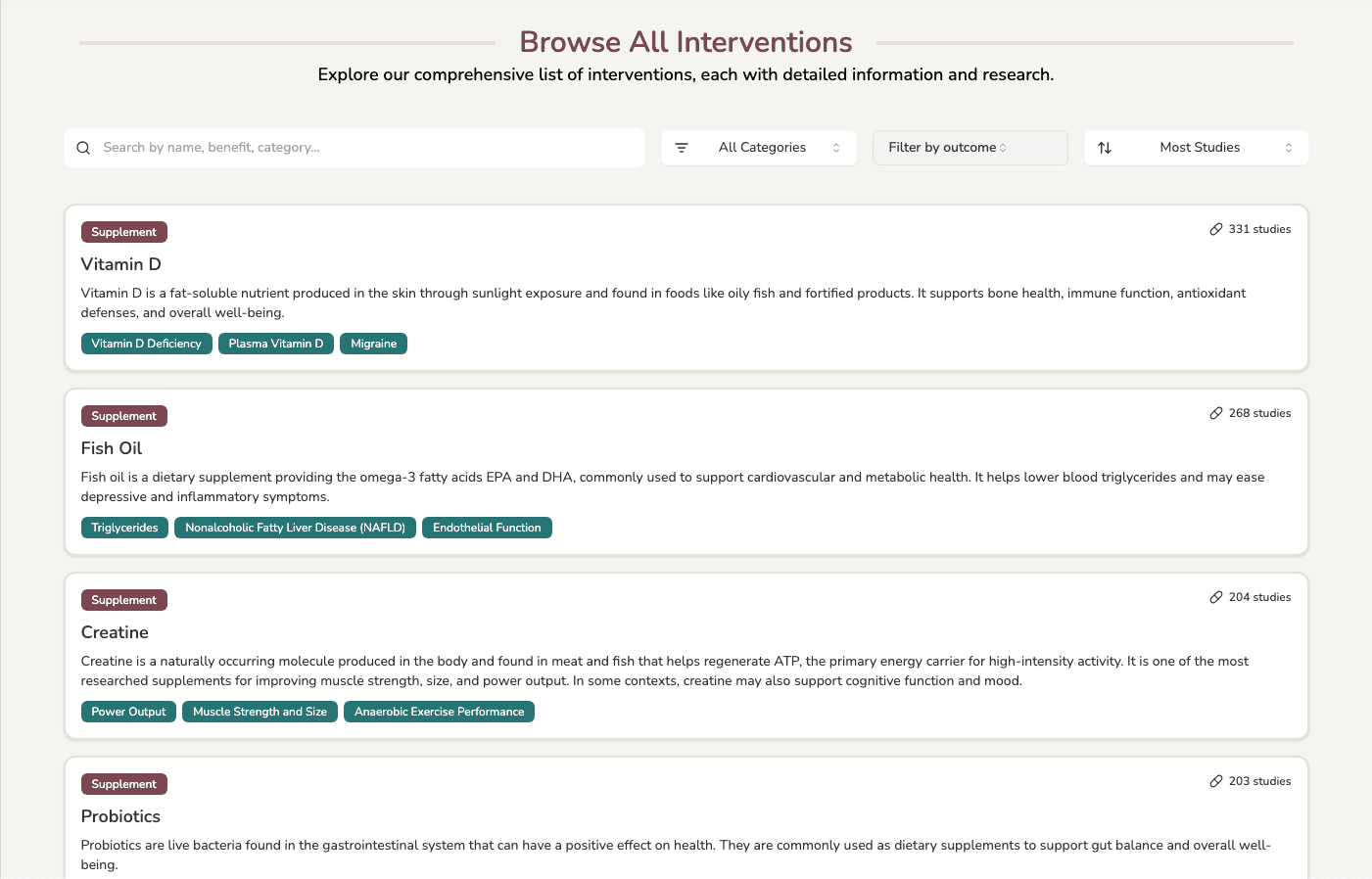This screenshot has width=1372, height=879.
Task: Click the Anaerobic Exercise Performance tag
Action: click(440, 712)
